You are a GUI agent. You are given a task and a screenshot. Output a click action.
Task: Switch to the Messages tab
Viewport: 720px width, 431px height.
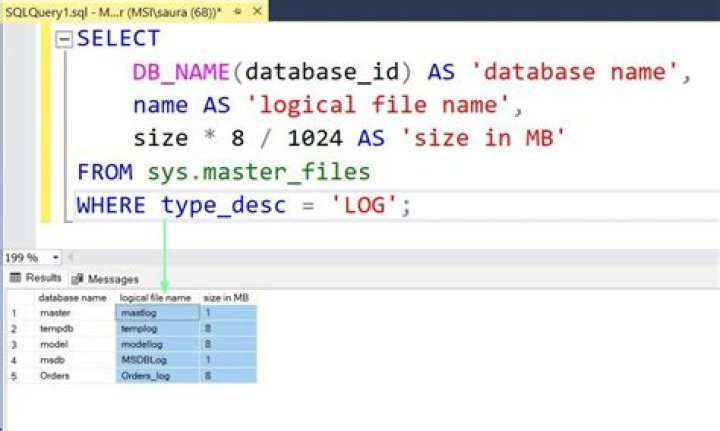(105, 279)
